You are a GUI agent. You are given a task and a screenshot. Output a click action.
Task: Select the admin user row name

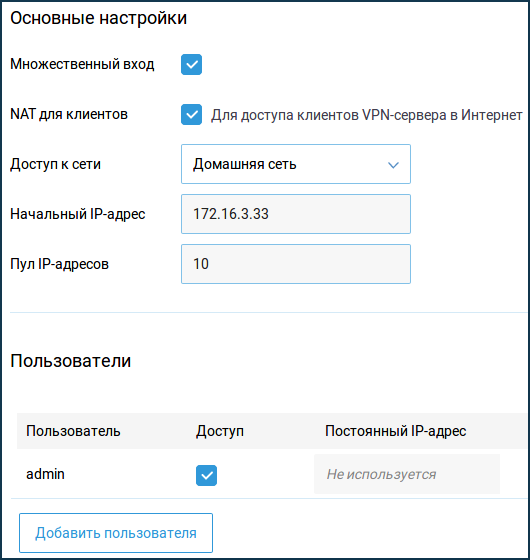coord(45,474)
